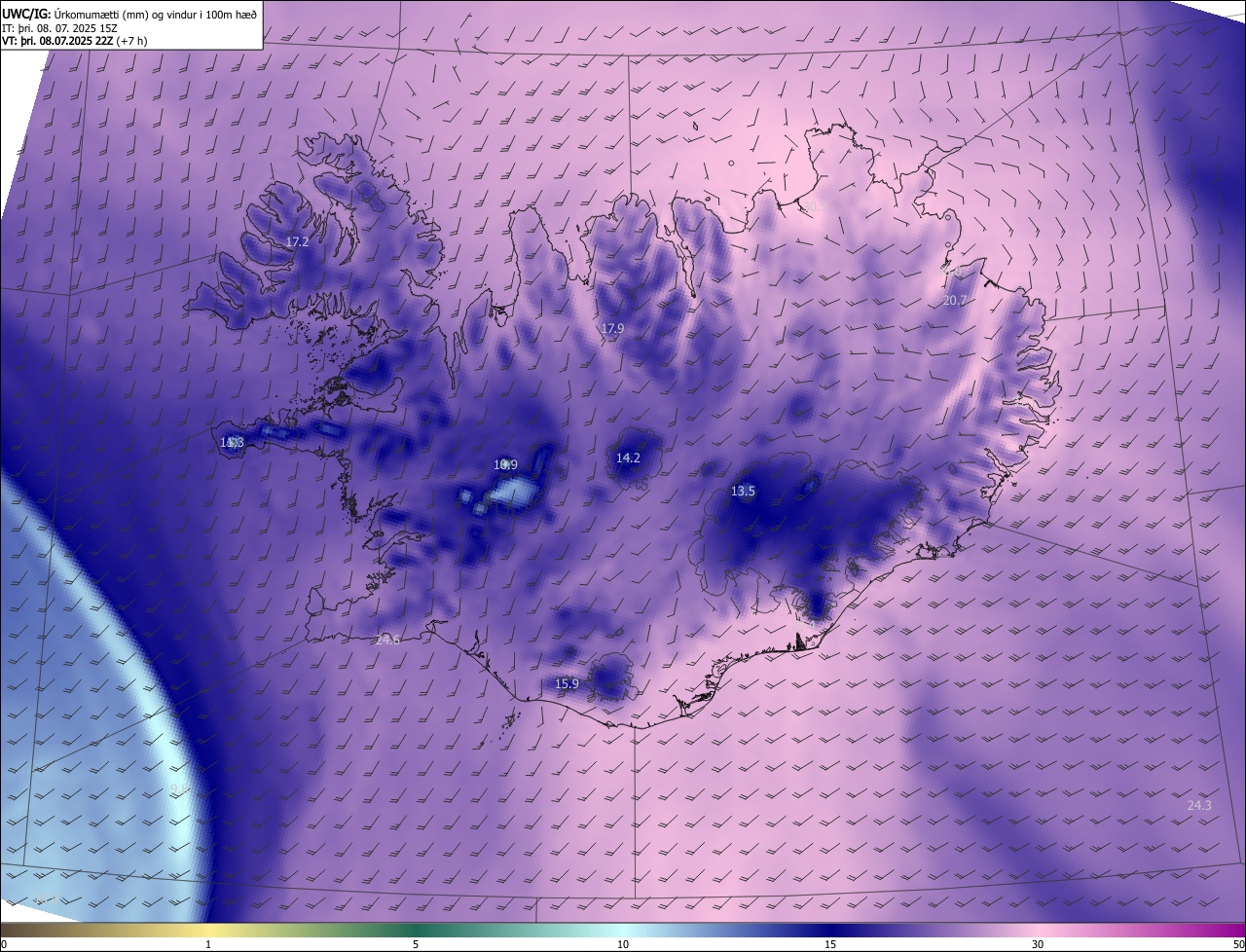
Task: Click the 24.6 value on the southwest coast
Action: tap(387, 640)
